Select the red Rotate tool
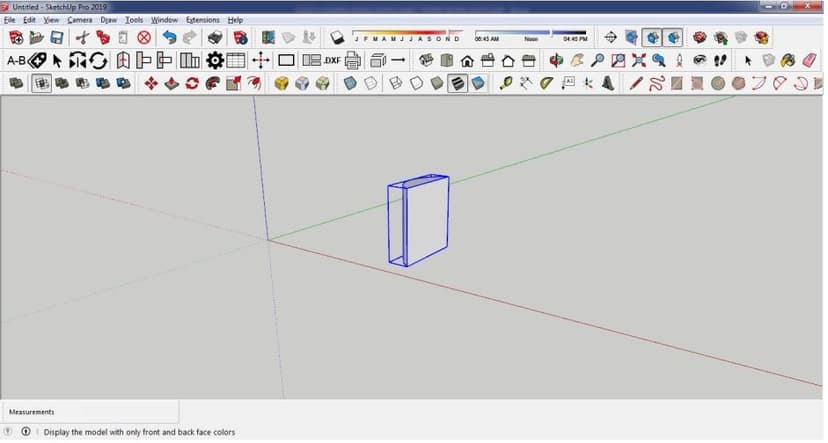 click(x=192, y=83)
